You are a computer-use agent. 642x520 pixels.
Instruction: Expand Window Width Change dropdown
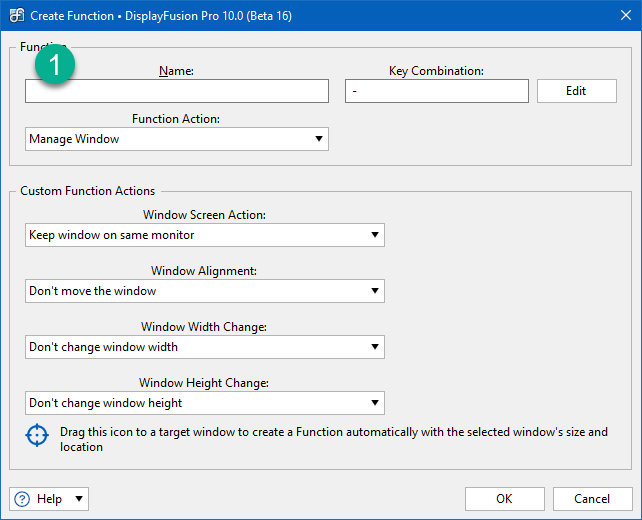[205, 347]
